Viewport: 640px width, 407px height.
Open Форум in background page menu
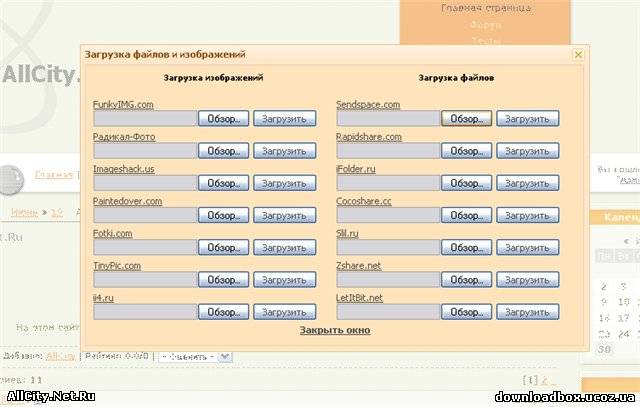485,25
